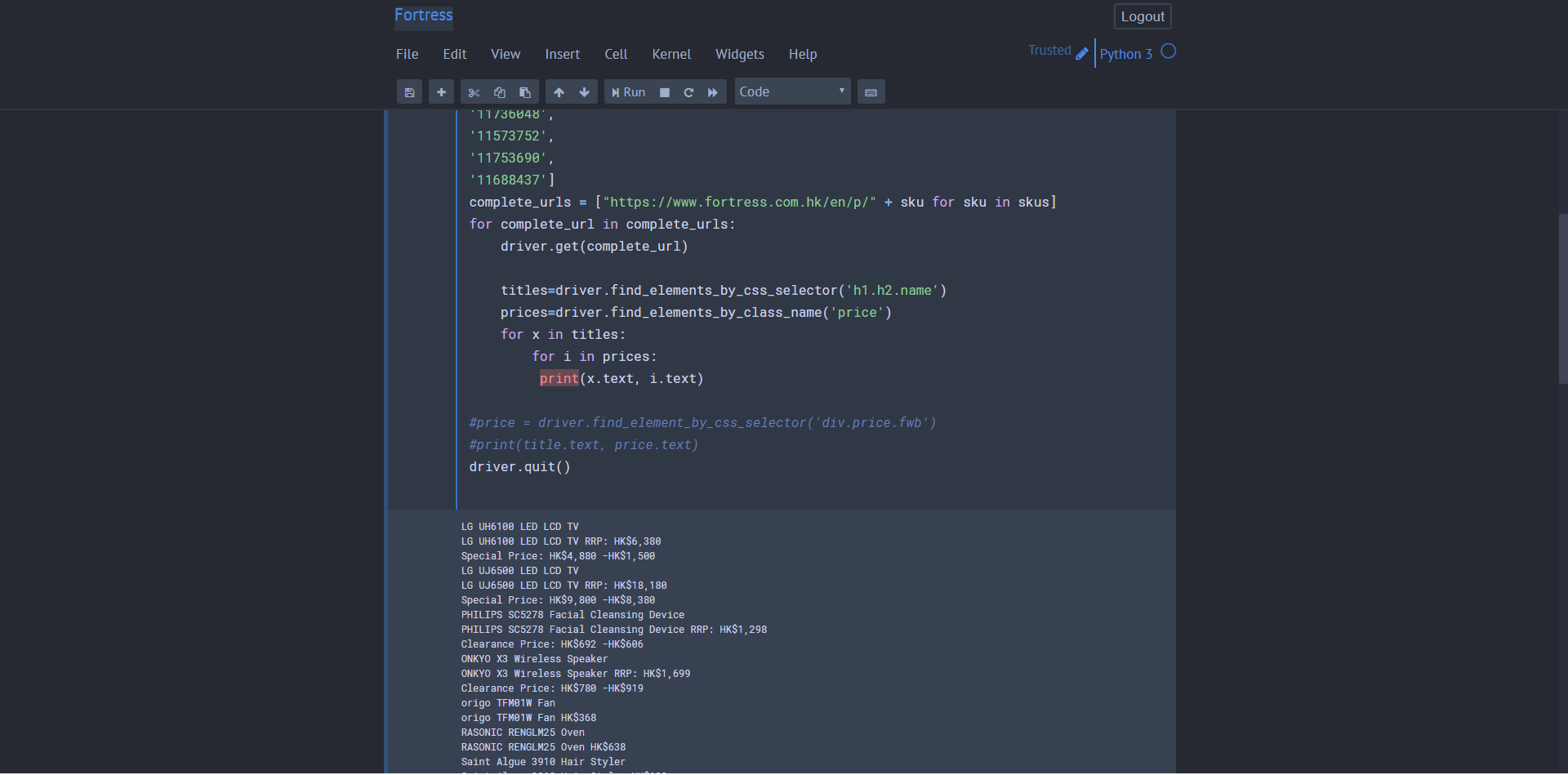Restart the kernel with circular arrow icon
Viewport: 1568px width, 775px height.
click(688, 92)
